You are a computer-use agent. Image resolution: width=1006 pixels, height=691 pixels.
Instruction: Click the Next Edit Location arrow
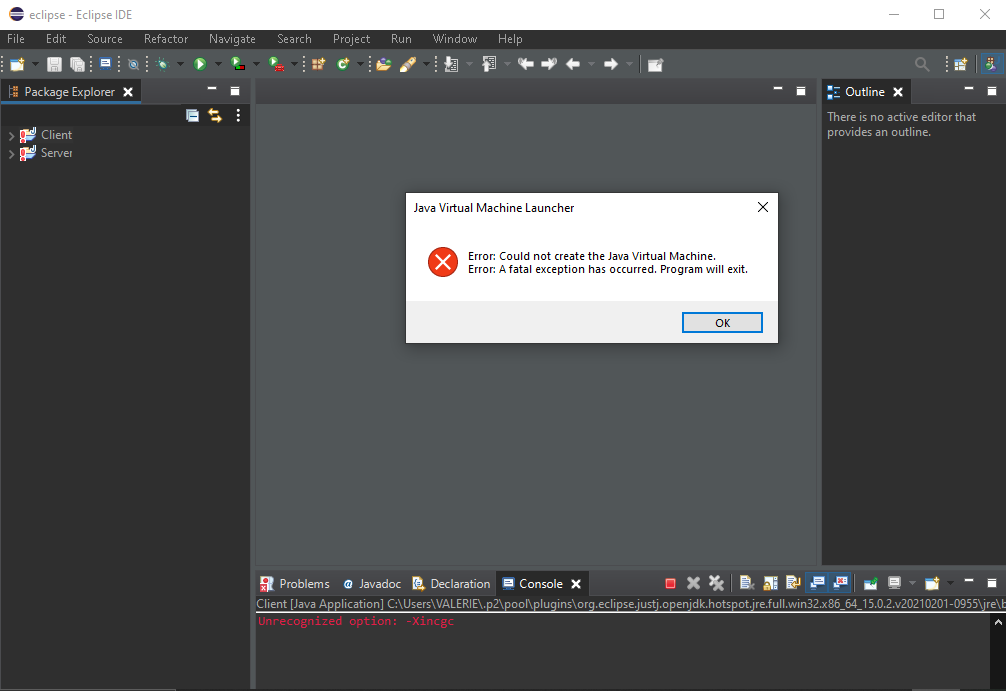(x=549, y=64)
